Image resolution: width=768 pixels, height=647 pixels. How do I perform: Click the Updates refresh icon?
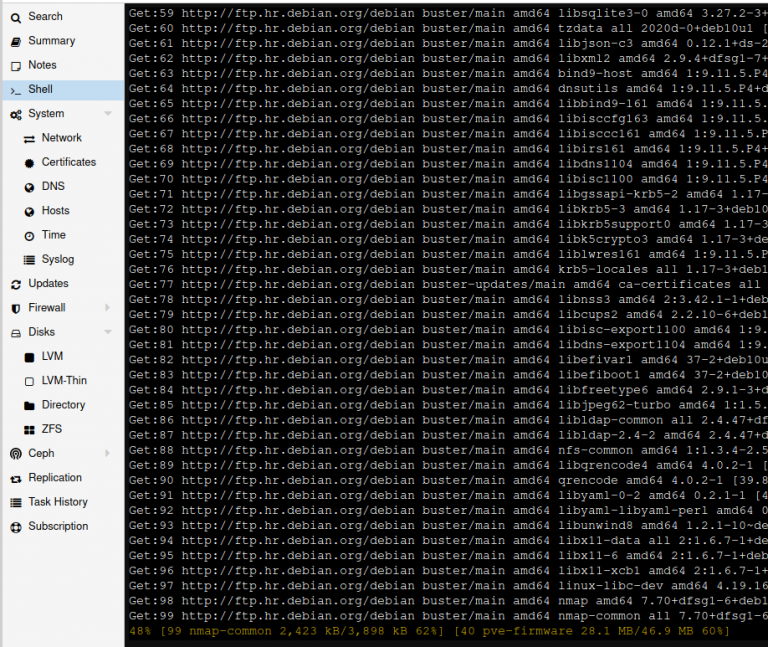click(x=16, y=284)
